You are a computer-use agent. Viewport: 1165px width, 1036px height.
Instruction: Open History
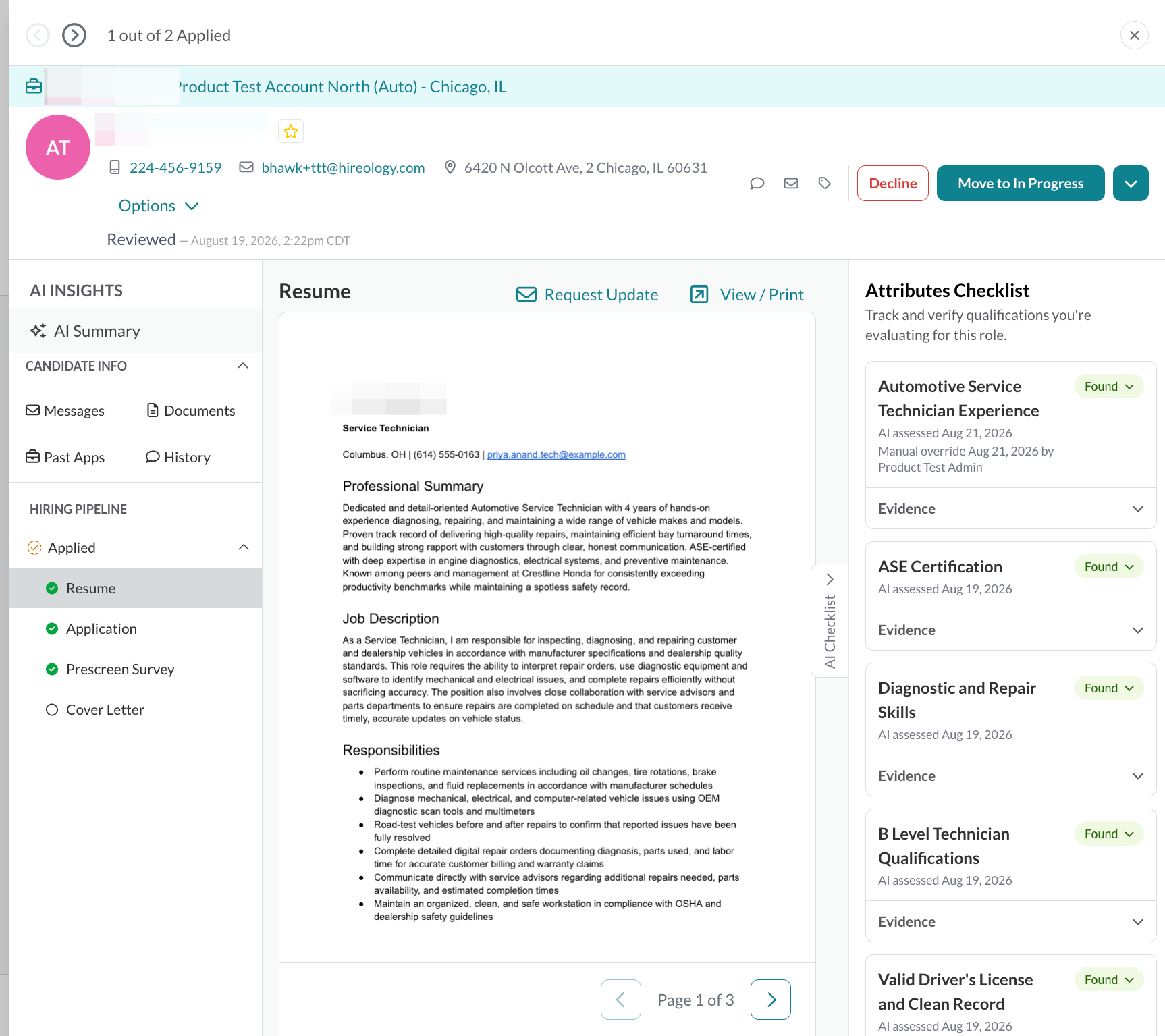click(x=178, y=457)
